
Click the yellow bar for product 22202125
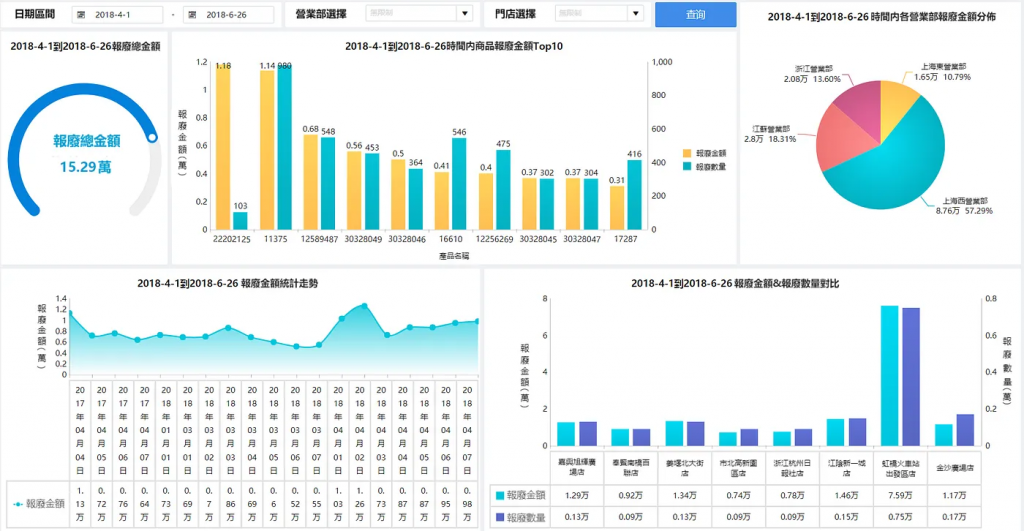coord(223,147)
